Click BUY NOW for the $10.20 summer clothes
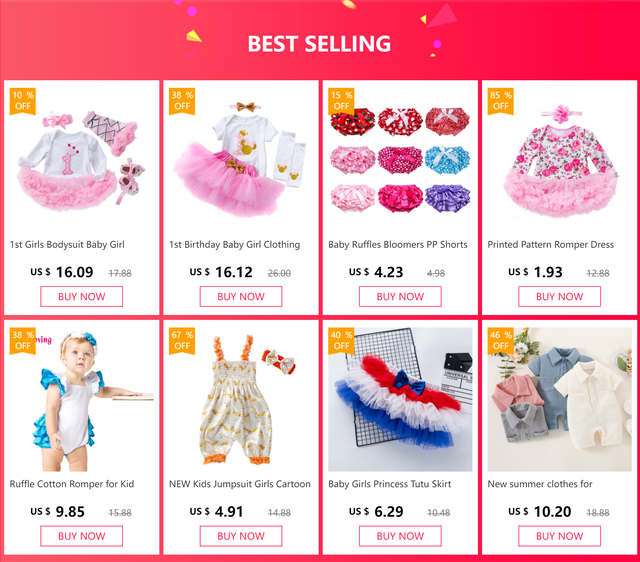 pyautogui.click(x=560, y=536)
